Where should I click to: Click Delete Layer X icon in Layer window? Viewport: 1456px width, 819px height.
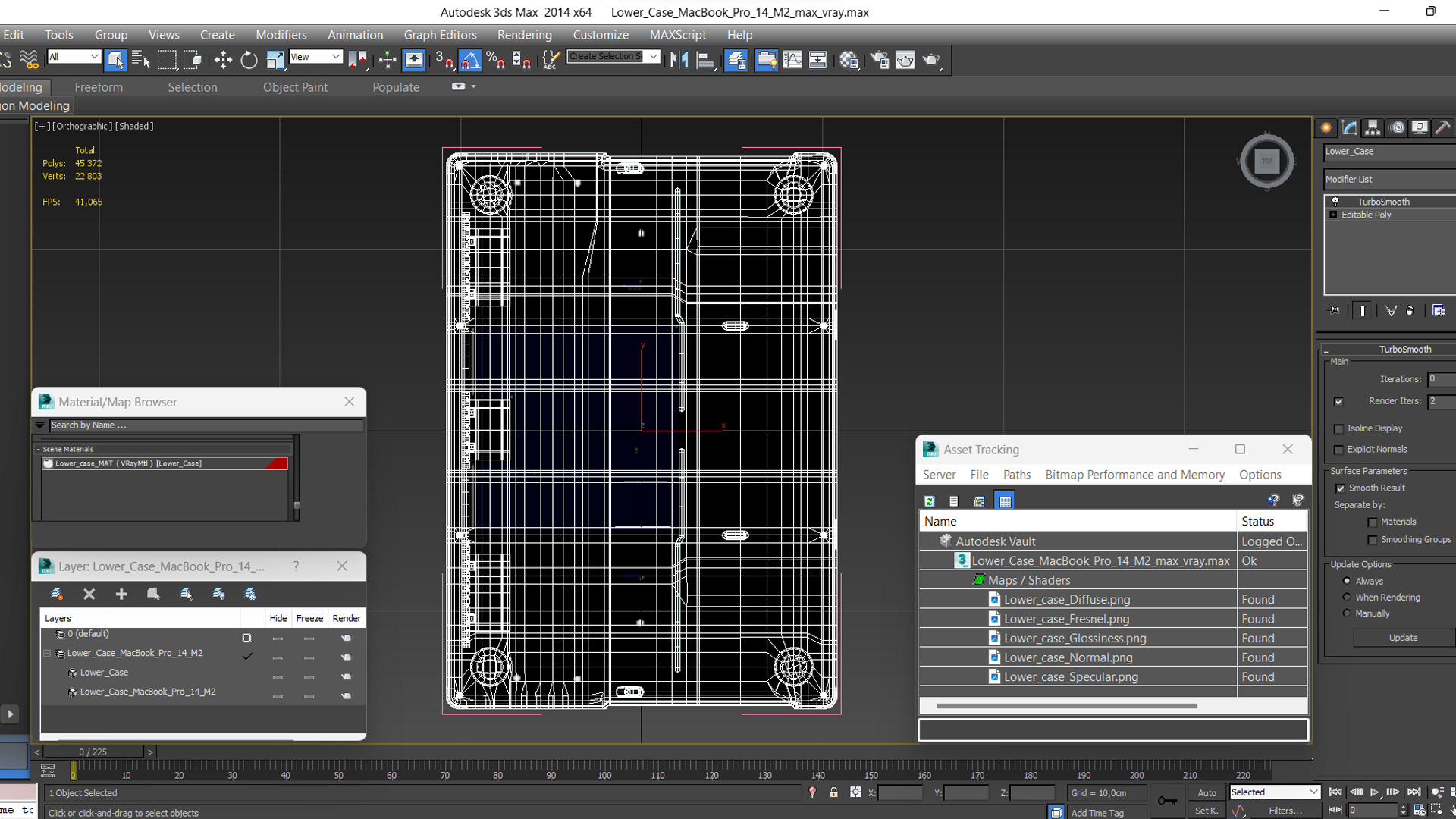pos(89,594)
